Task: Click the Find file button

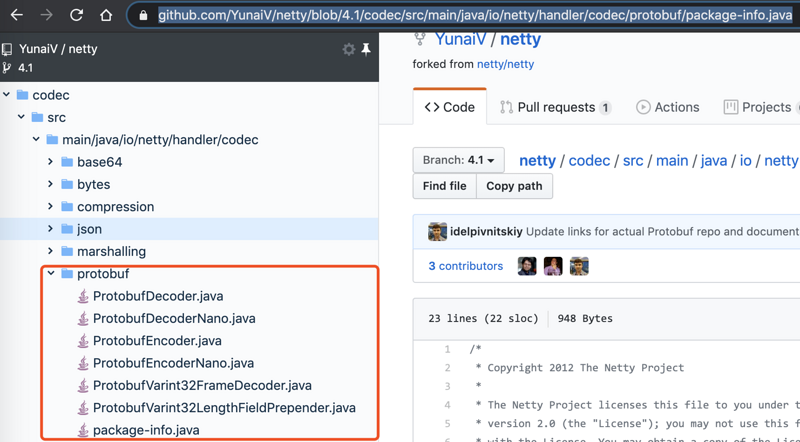Action: 444,186
